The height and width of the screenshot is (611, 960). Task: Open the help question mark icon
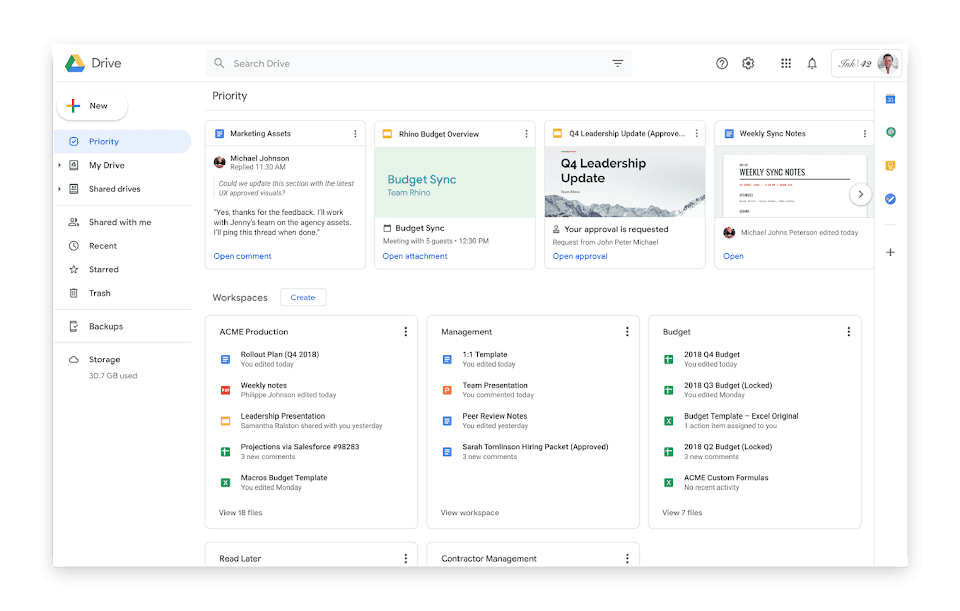coord(722,63)
